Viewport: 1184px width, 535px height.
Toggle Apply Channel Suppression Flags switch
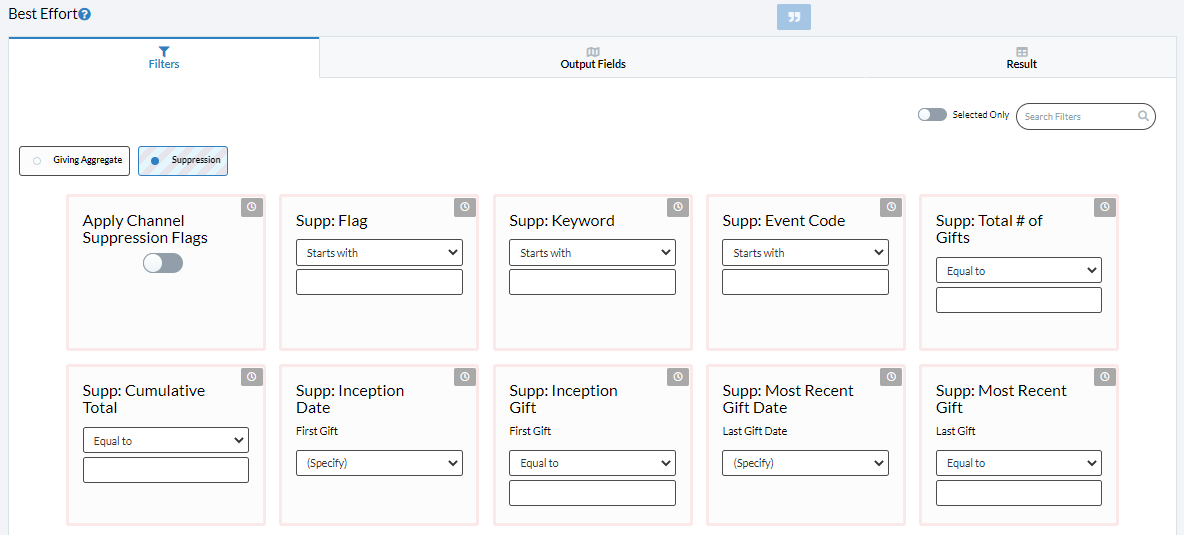(163, 263)
